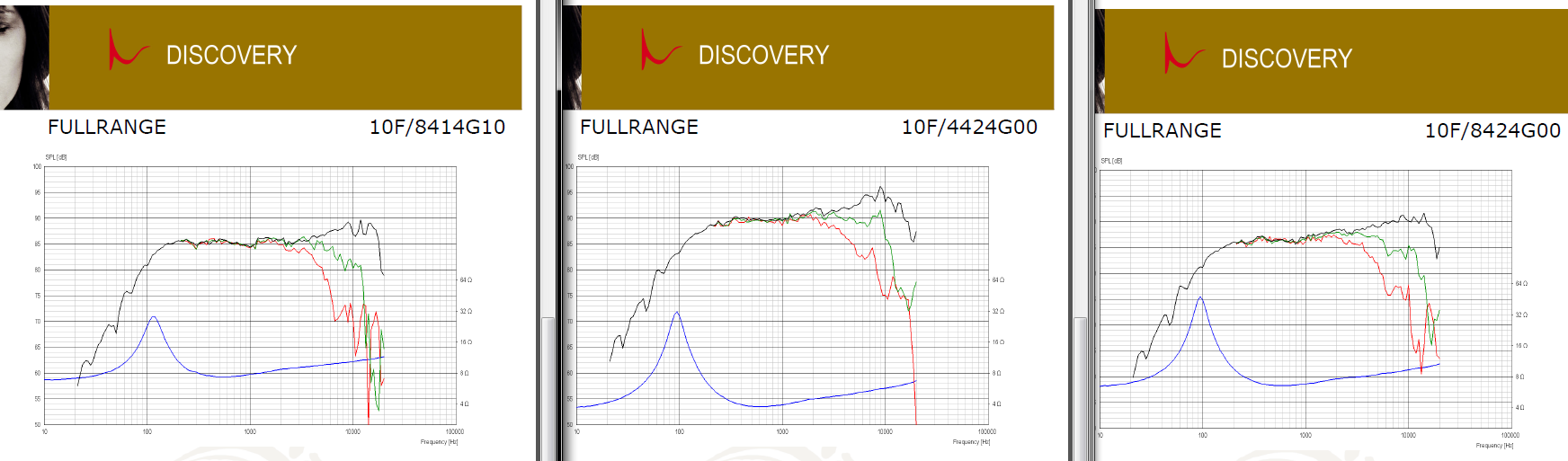
Task: Click the DISCOVERY title in the 10F/4424G00 header
Action: tap(763, 56)
